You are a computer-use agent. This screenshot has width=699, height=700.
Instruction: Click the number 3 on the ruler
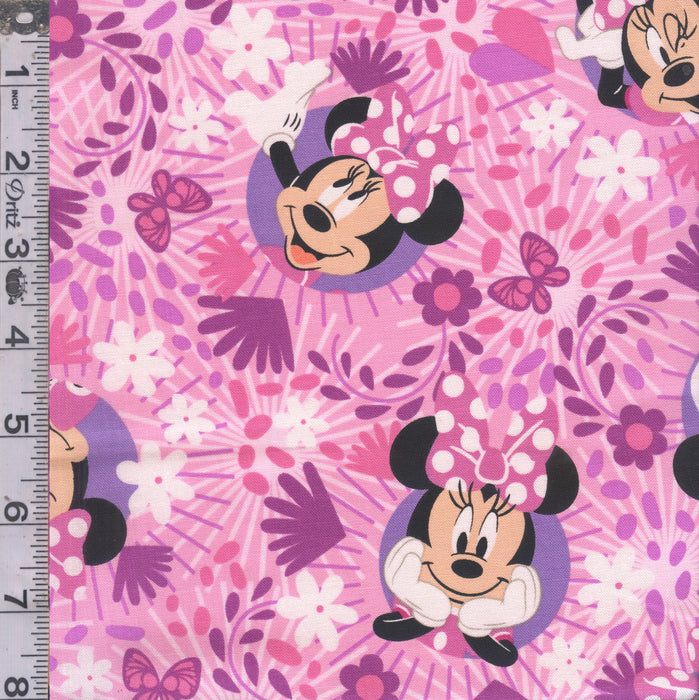coord(17,248)
